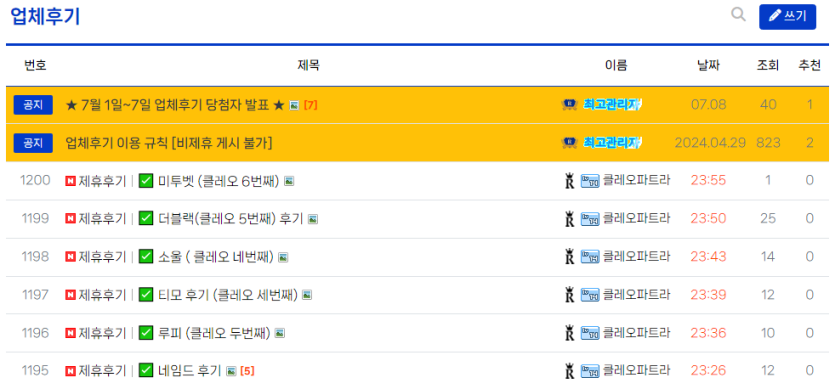Click the image icon on 네임드 후기 post
The image size is (835, 389).
tap(231, 371)
